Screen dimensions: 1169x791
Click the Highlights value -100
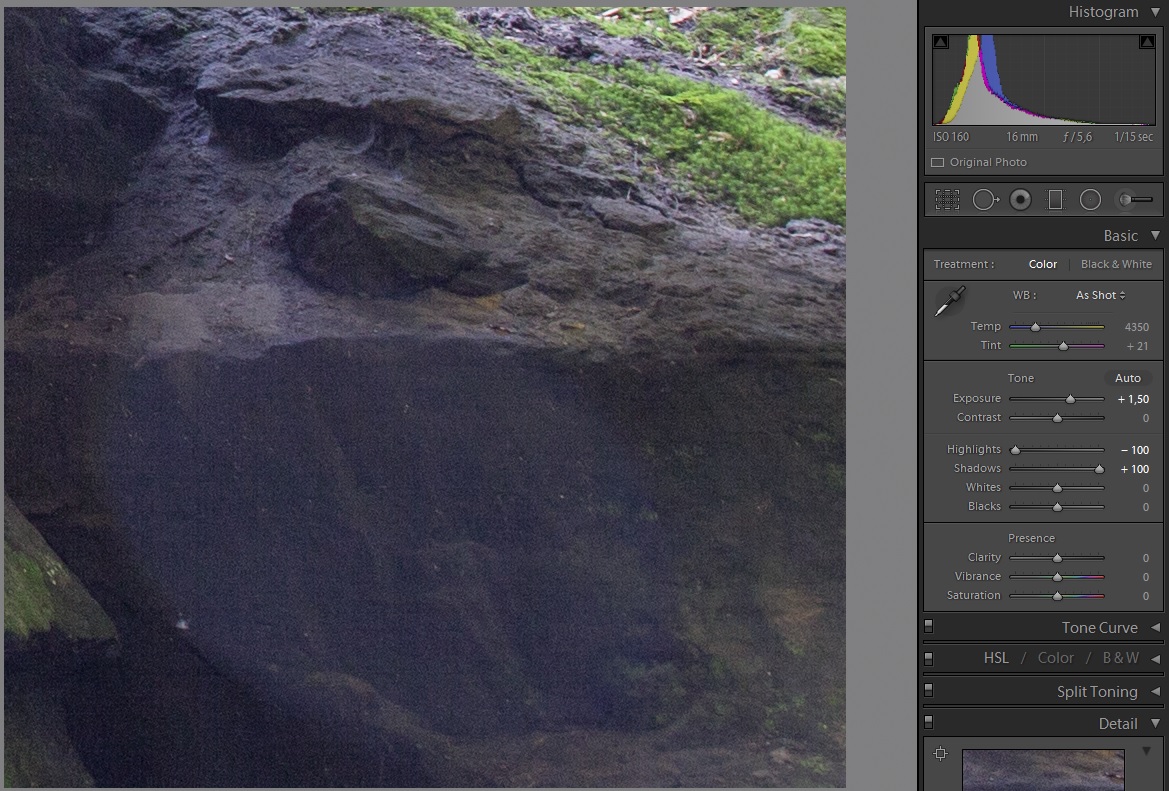[x=1135, y=450]
